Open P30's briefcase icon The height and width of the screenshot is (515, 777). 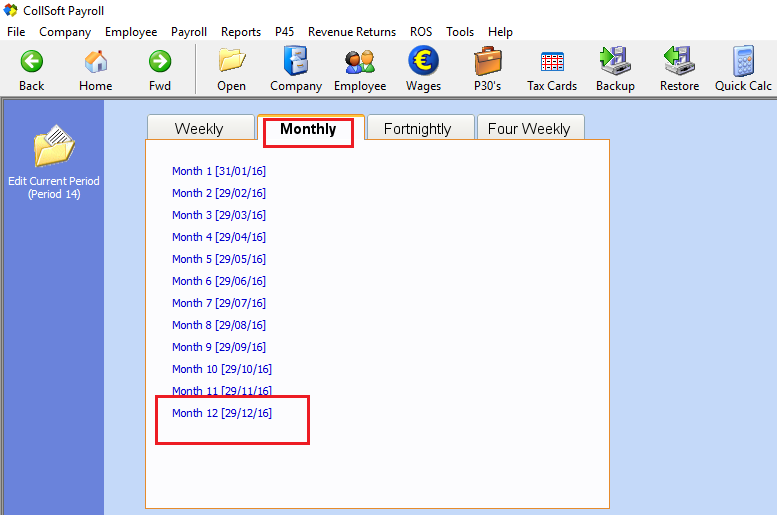(488, 62)
